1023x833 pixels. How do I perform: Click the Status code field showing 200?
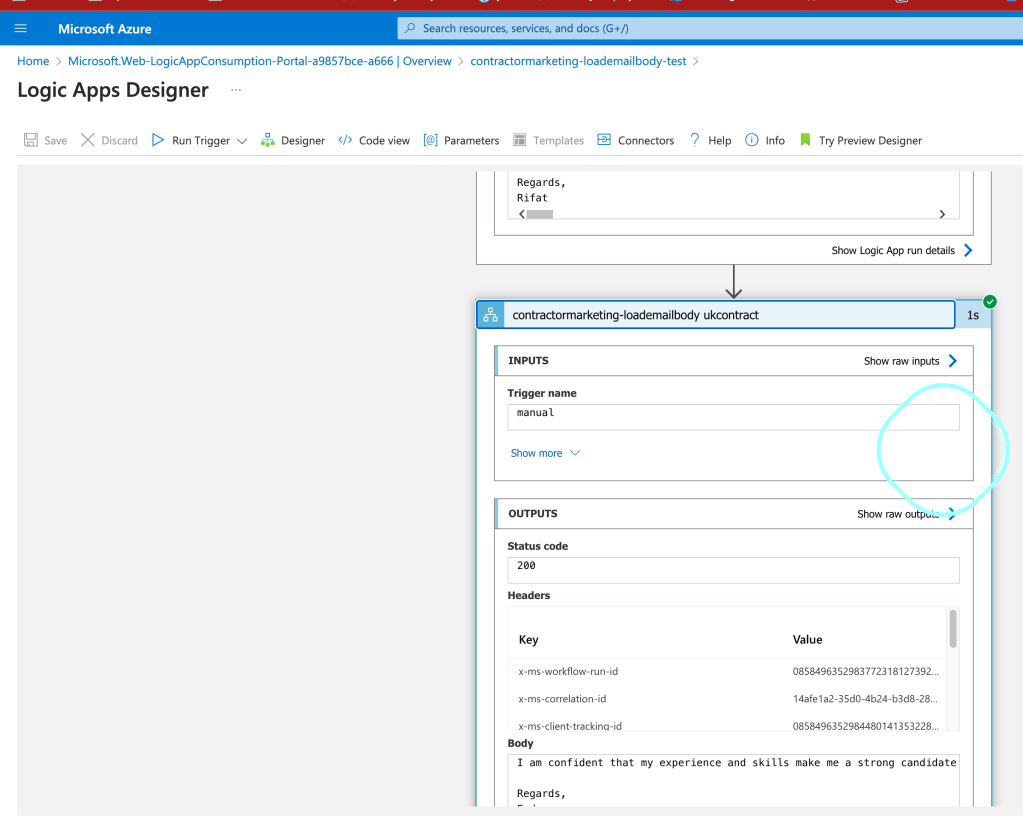point(733,570)
